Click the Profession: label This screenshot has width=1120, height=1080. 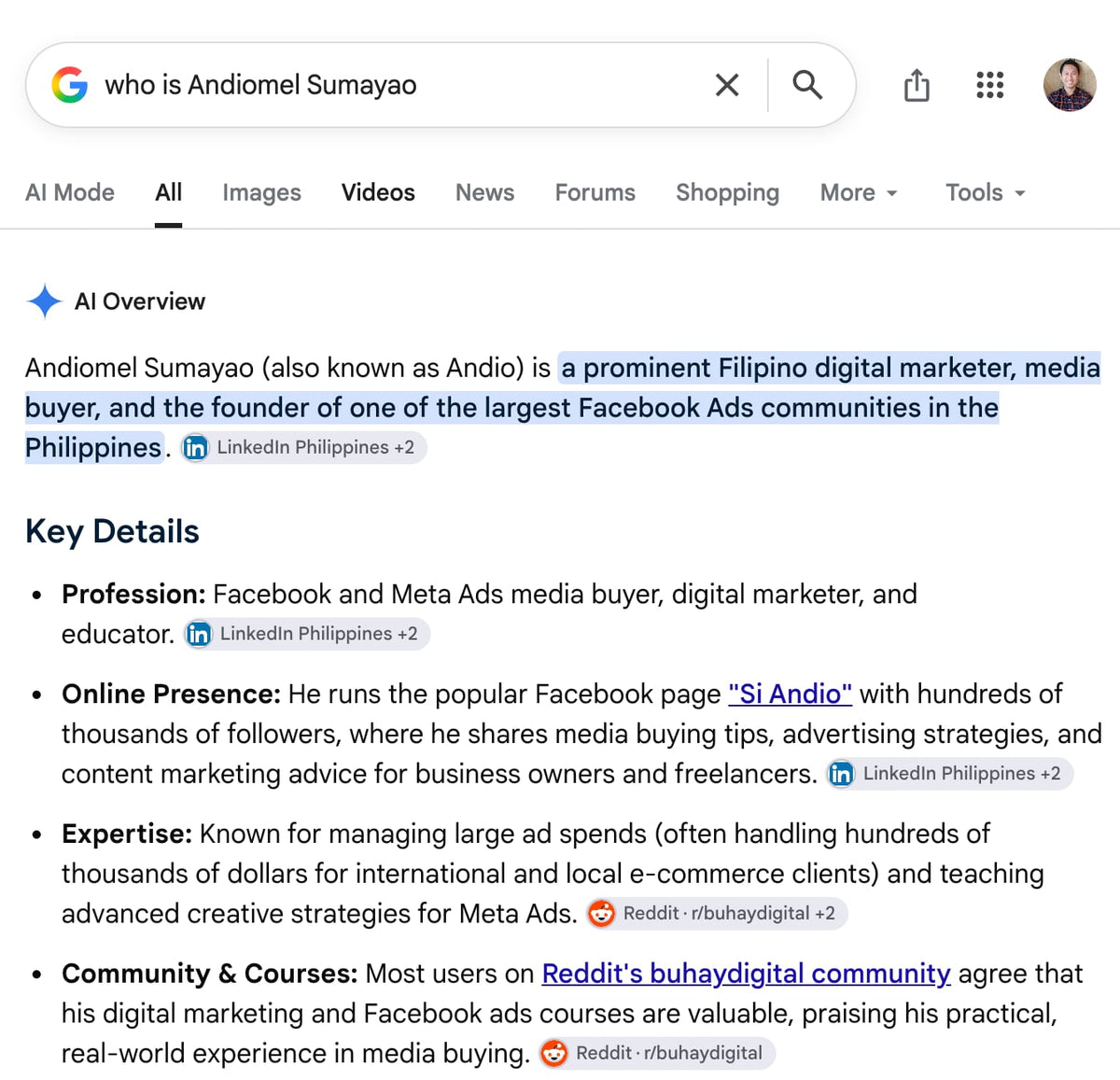pyautogui.click(x=133, y=594)
